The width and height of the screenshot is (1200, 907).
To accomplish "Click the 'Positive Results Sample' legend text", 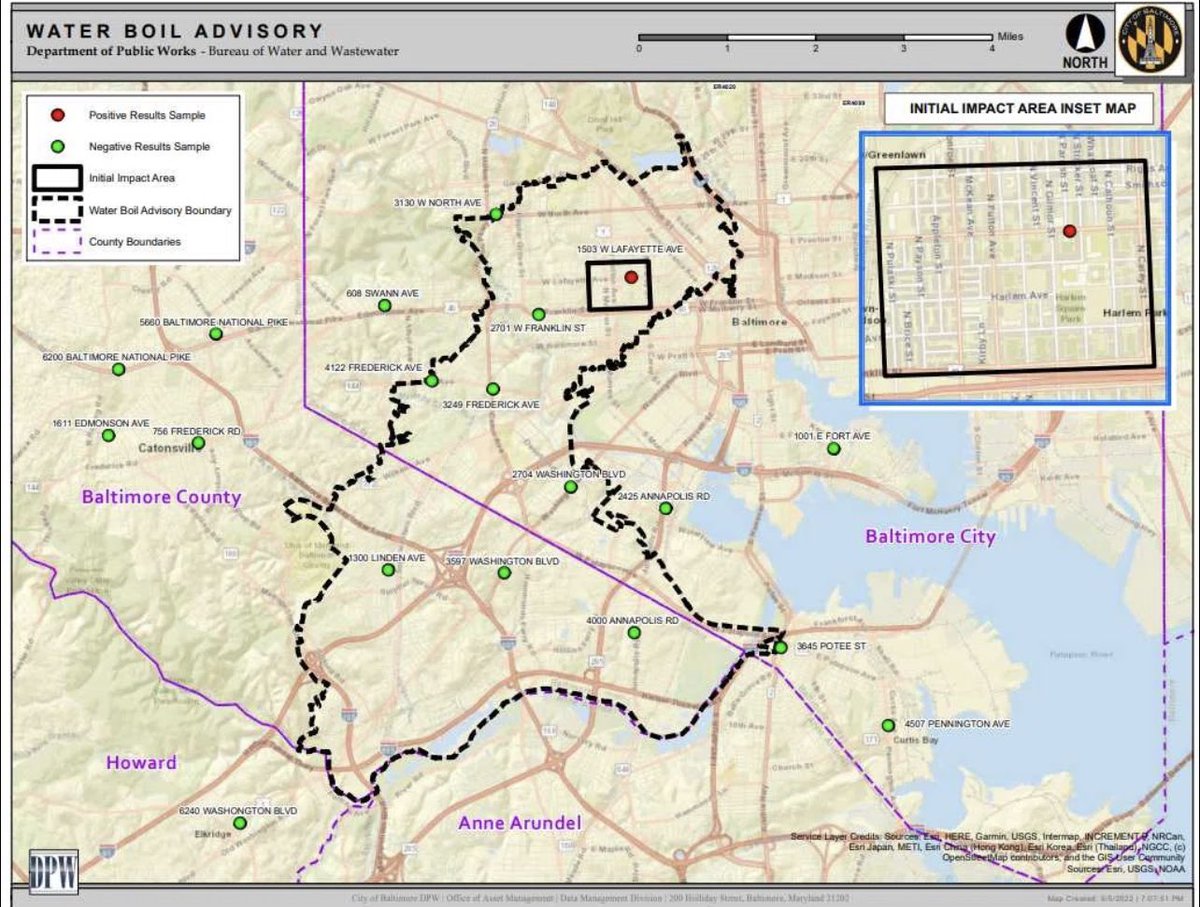I will pyautogui.click(x=147, y=116).
